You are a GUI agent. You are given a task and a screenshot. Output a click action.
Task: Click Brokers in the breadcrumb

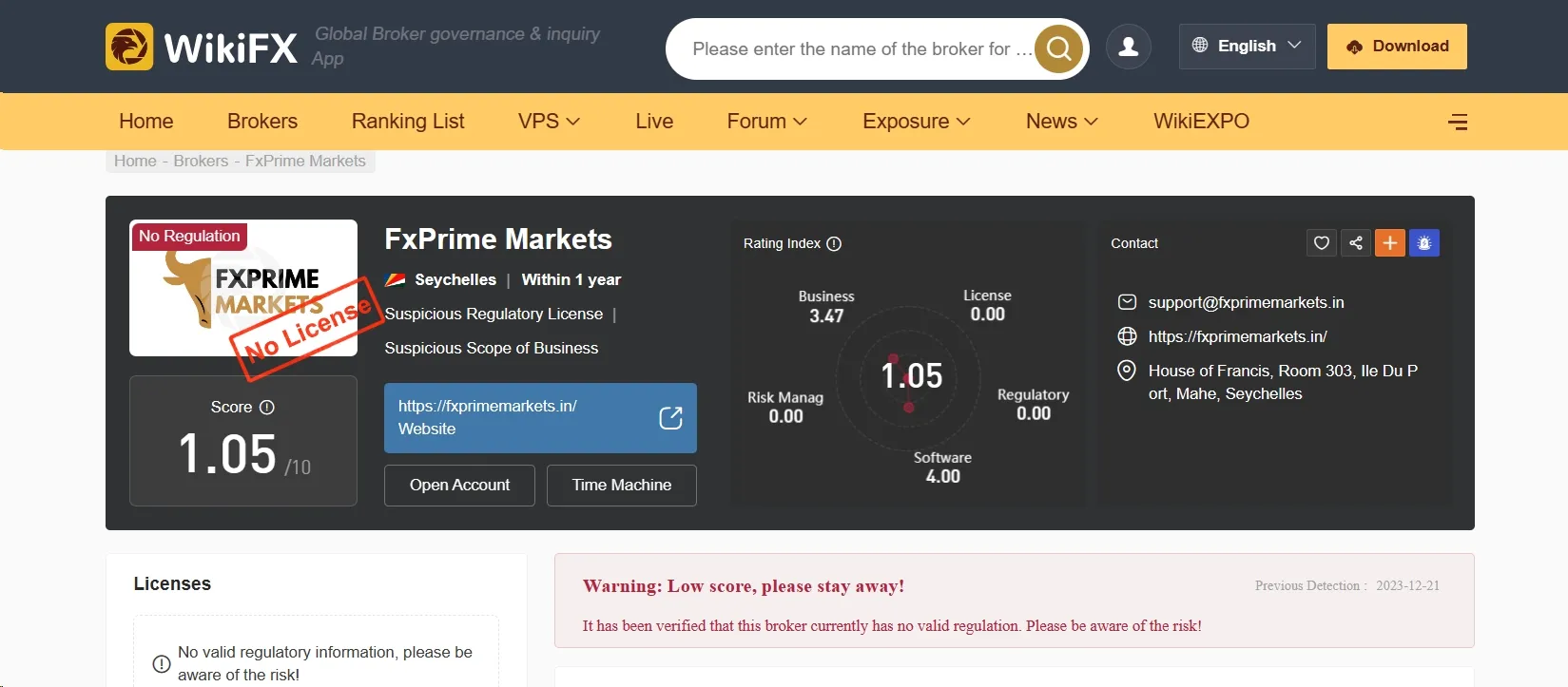click(x=201, y=161)
